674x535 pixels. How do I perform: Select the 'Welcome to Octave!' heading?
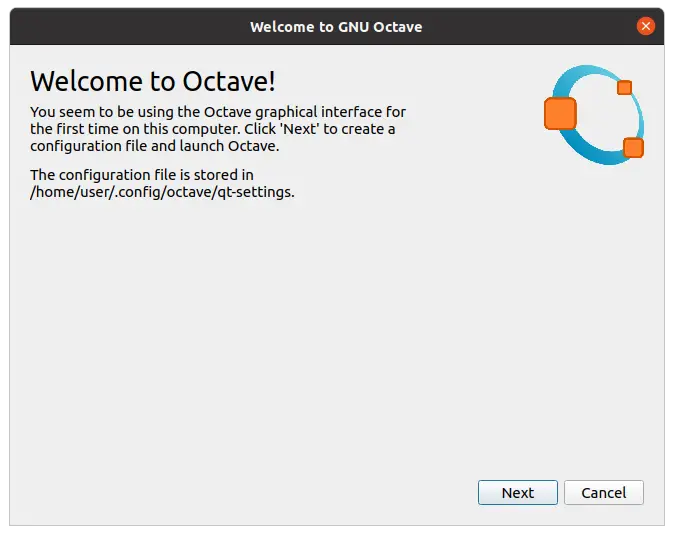point(153,81)
